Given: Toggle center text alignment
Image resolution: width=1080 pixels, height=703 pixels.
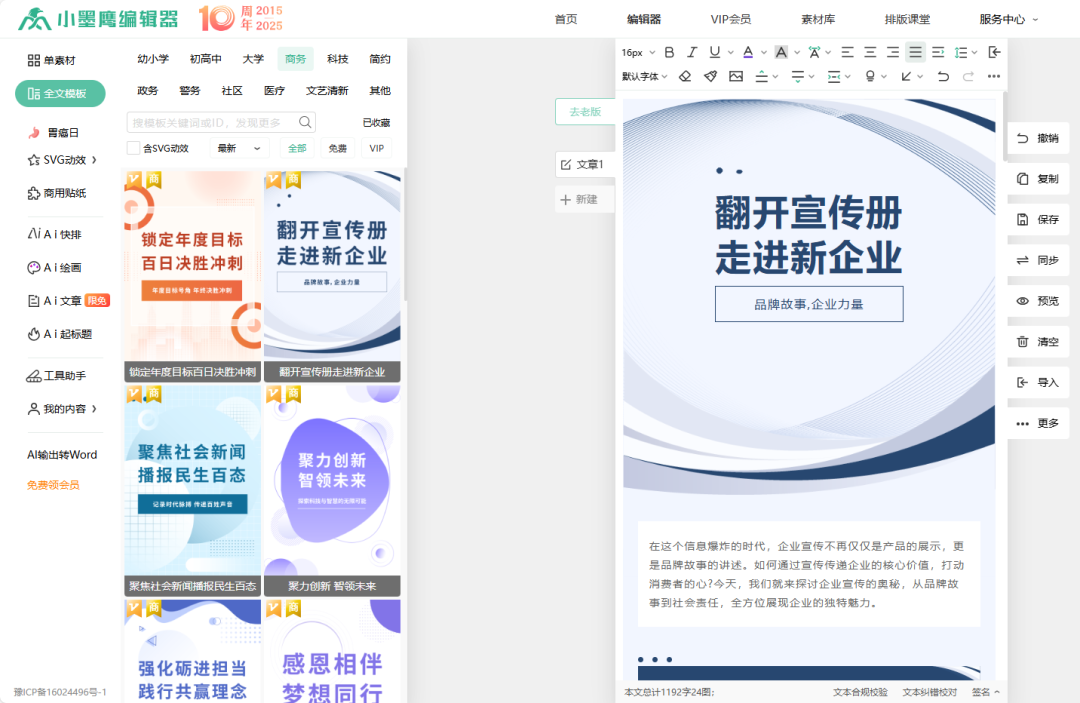Looking at the screenshot, I should pyautogui.click(x=870, y=51).
